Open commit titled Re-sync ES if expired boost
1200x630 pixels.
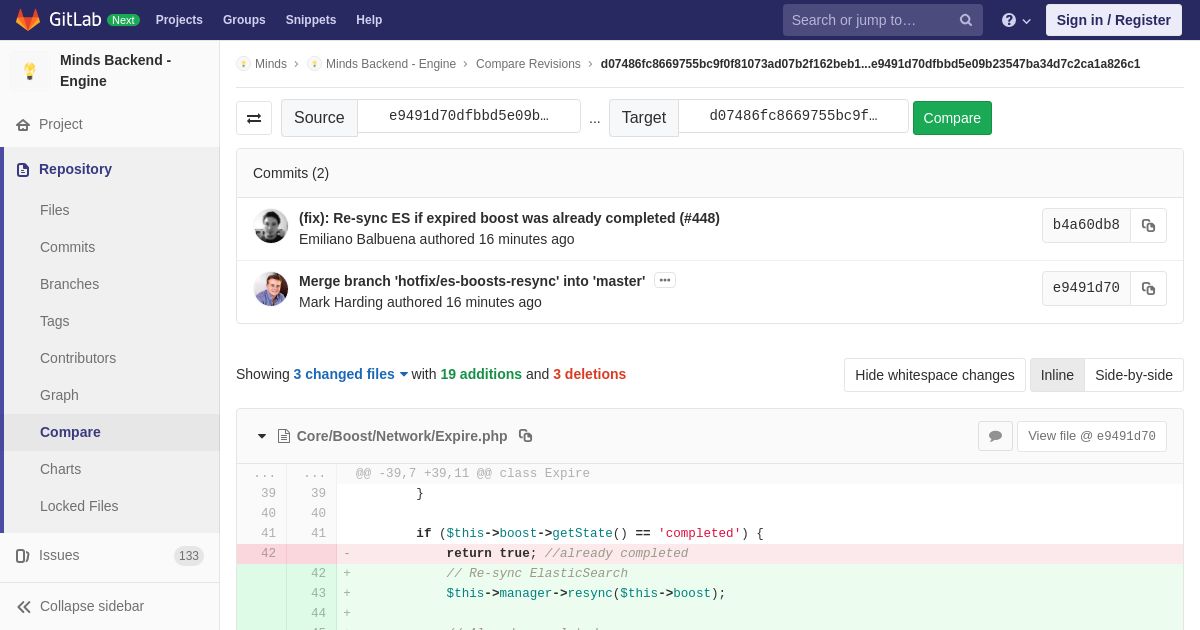(x=509, y=218)
